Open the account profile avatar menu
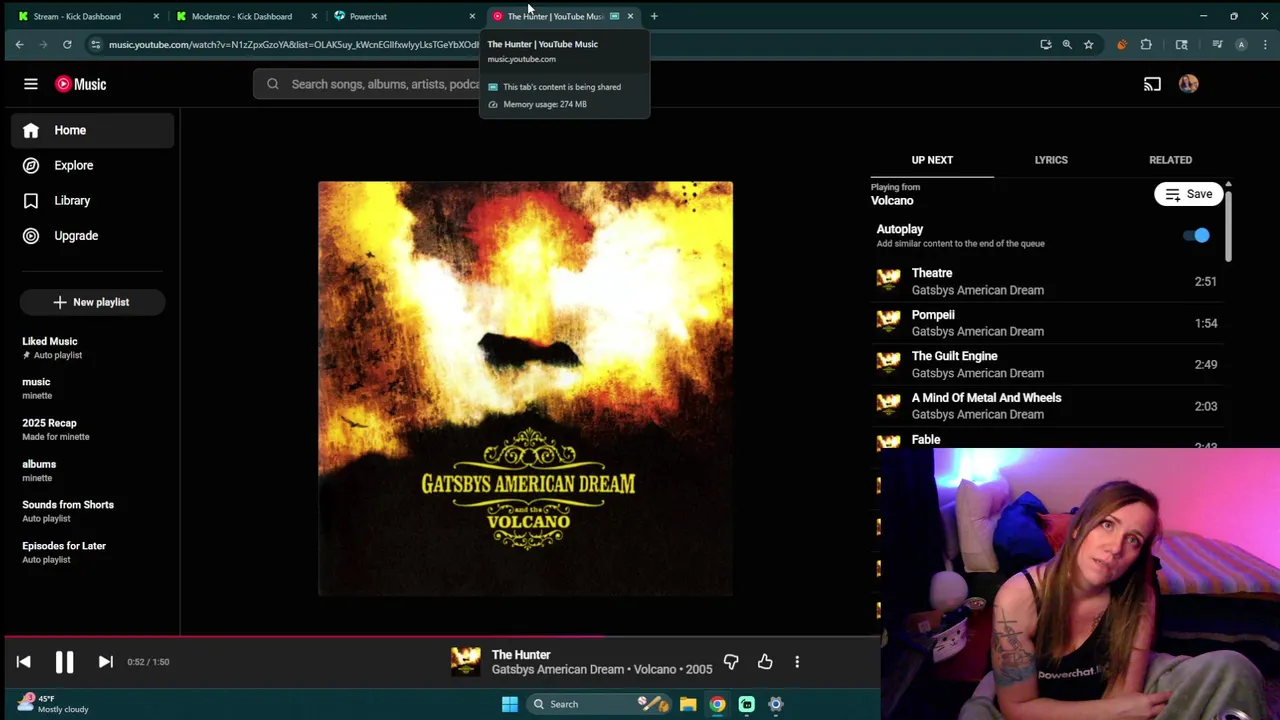This screenshot has width=1280, height=720. point(1188,84)
